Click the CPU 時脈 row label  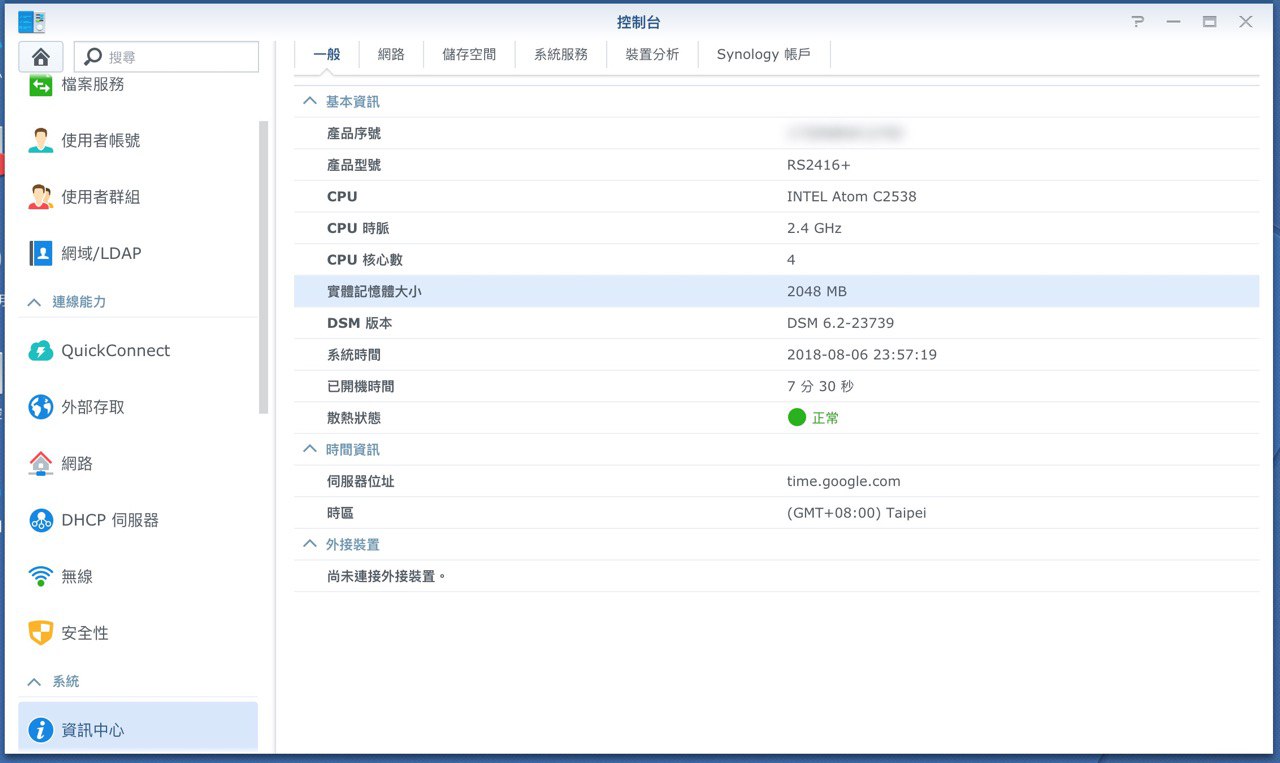pos(358,228)
